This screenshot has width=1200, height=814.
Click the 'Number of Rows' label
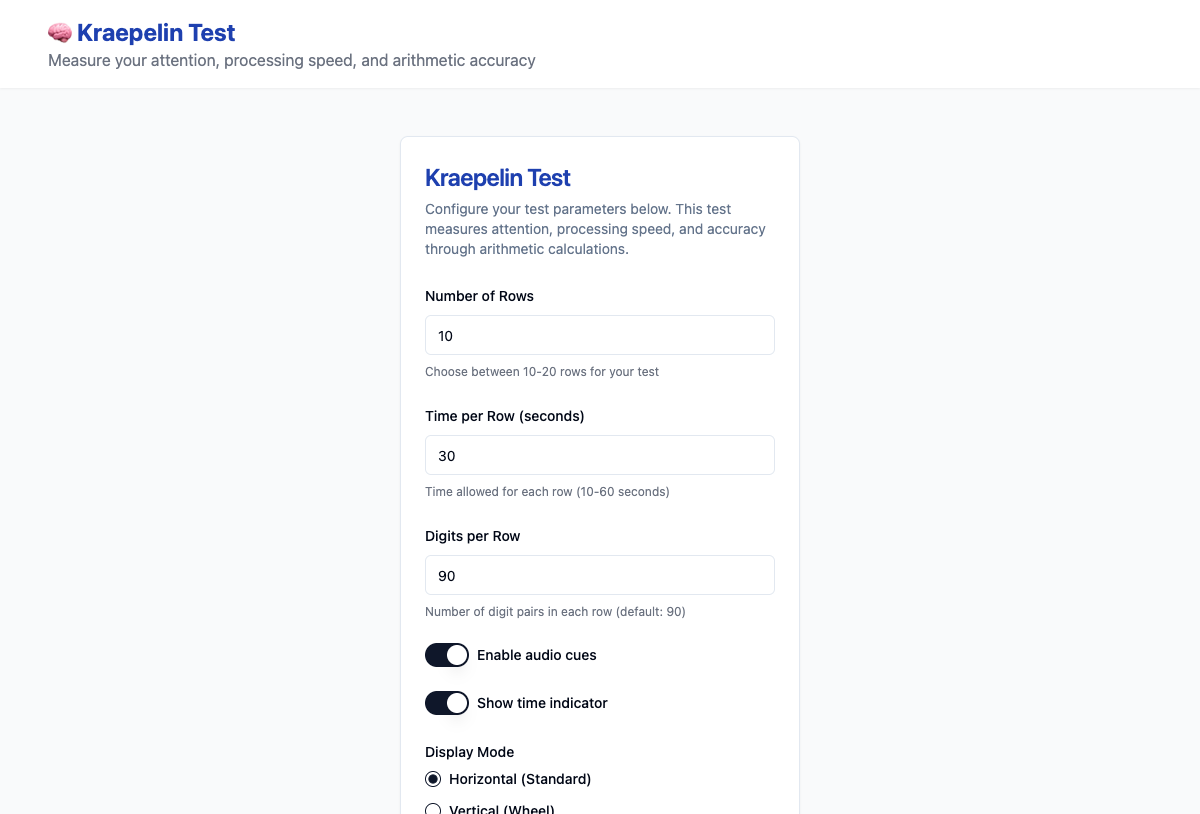point(479,296)
